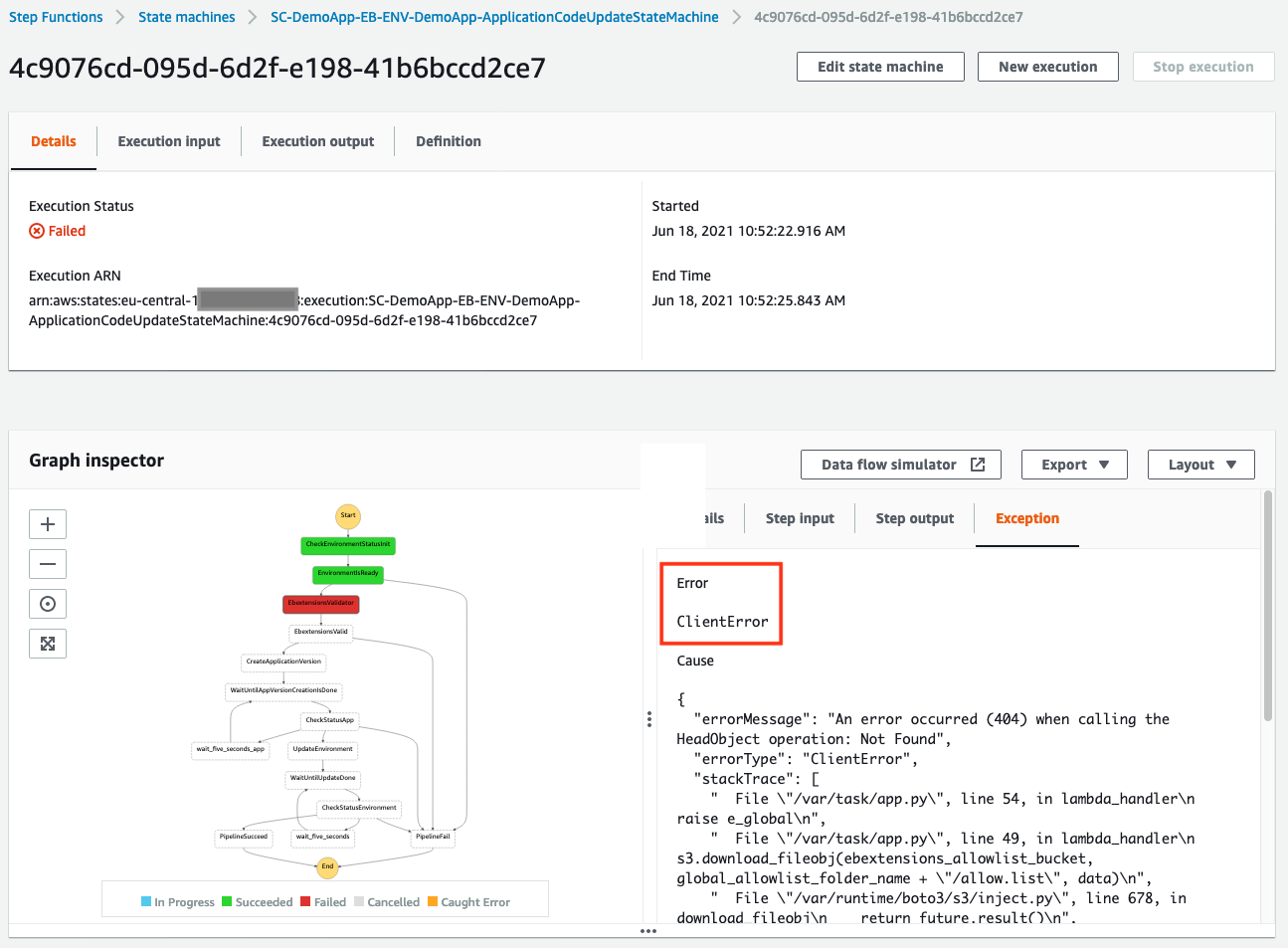Click Edit state machine button
The width and height of the screenshot is (1288, 948).
880,67
